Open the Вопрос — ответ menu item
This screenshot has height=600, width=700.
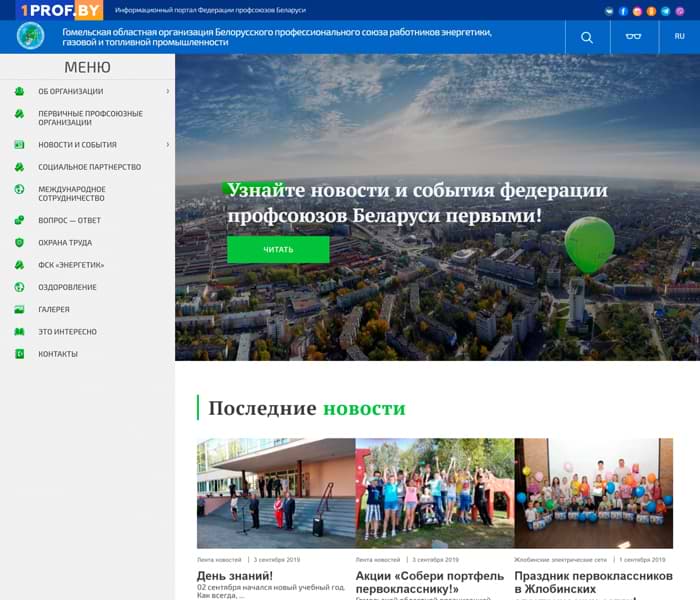click(70, 220)
